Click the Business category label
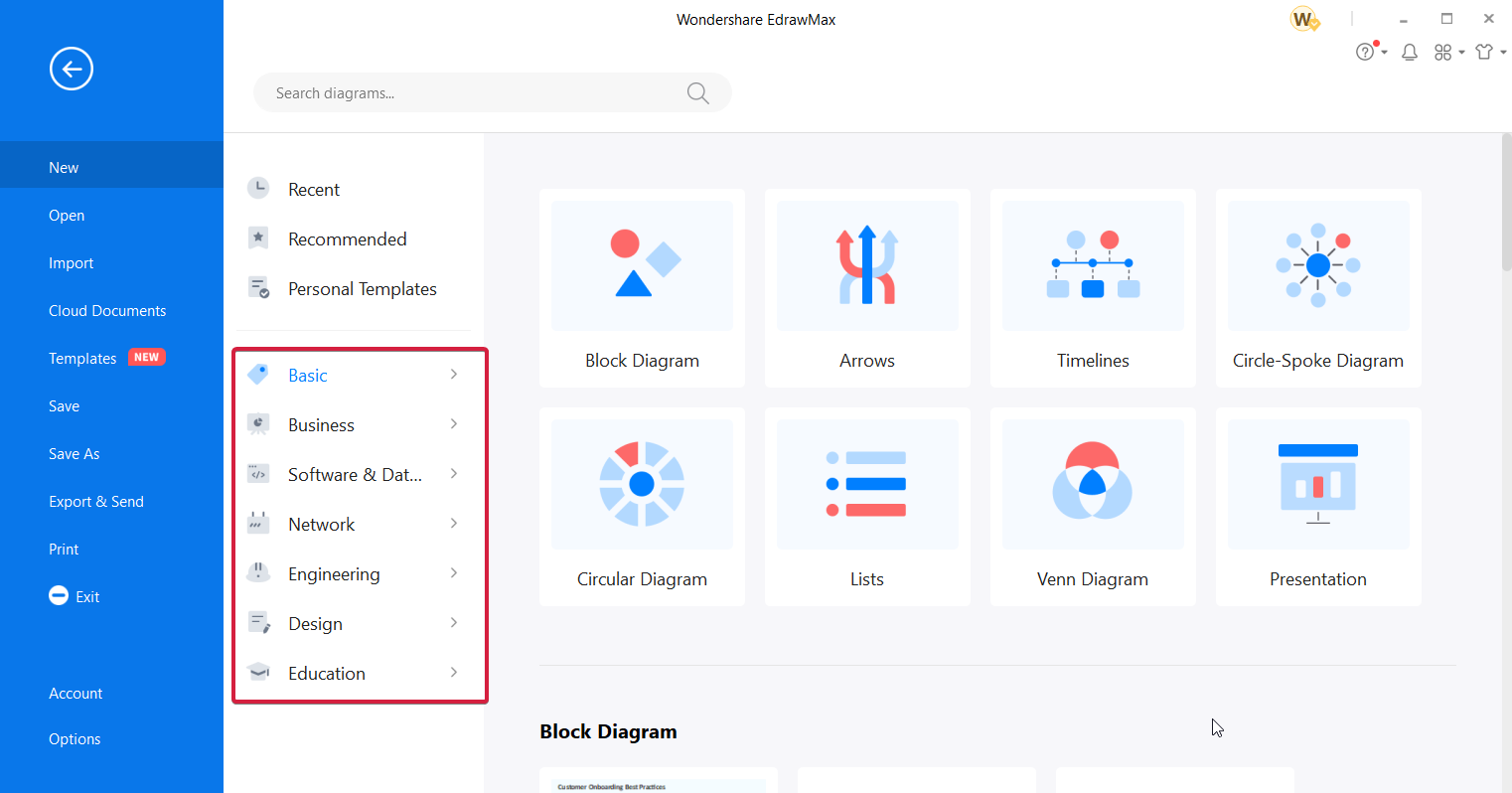This screenshot has height=793, width=1512. (x=321, y=424)
